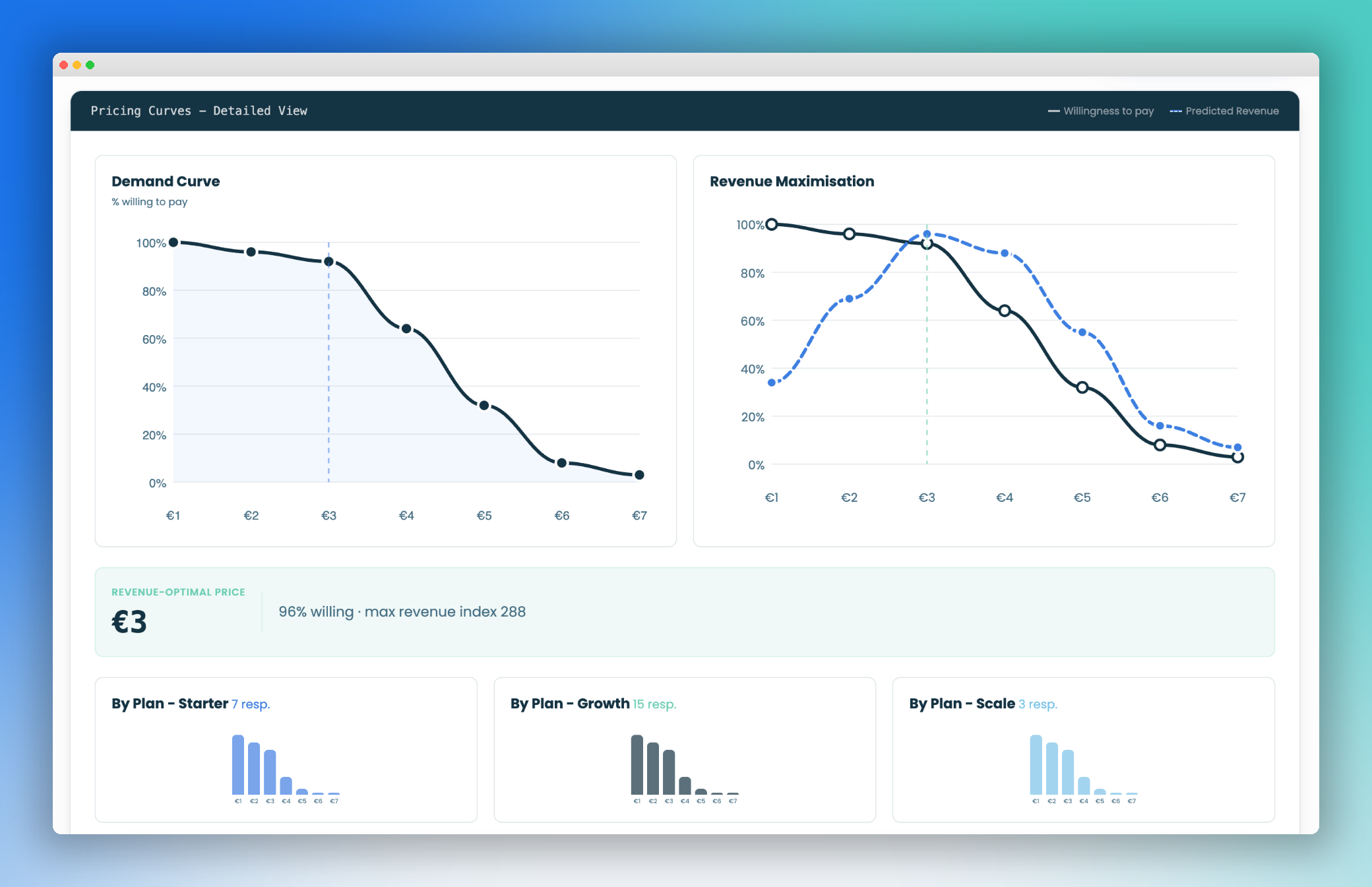The image size is (1372, 887).
Task: Click the Pricing Curves title bar
Action: click(199, 110)
